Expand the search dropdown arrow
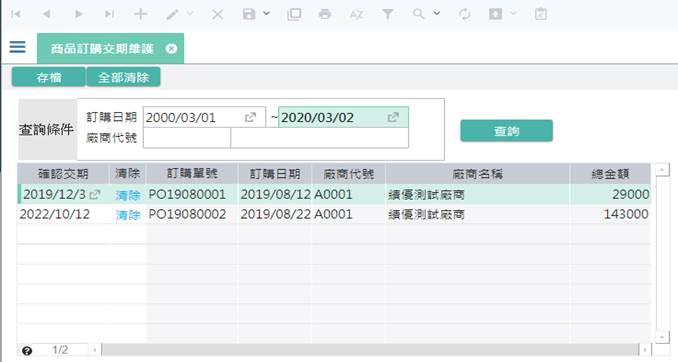 point(437,13)
